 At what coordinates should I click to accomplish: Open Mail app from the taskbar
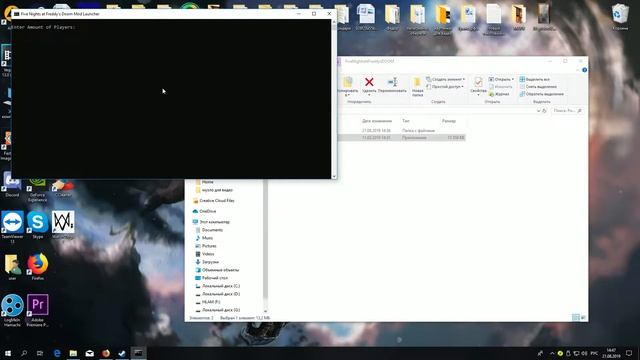(x=90, y=353)
